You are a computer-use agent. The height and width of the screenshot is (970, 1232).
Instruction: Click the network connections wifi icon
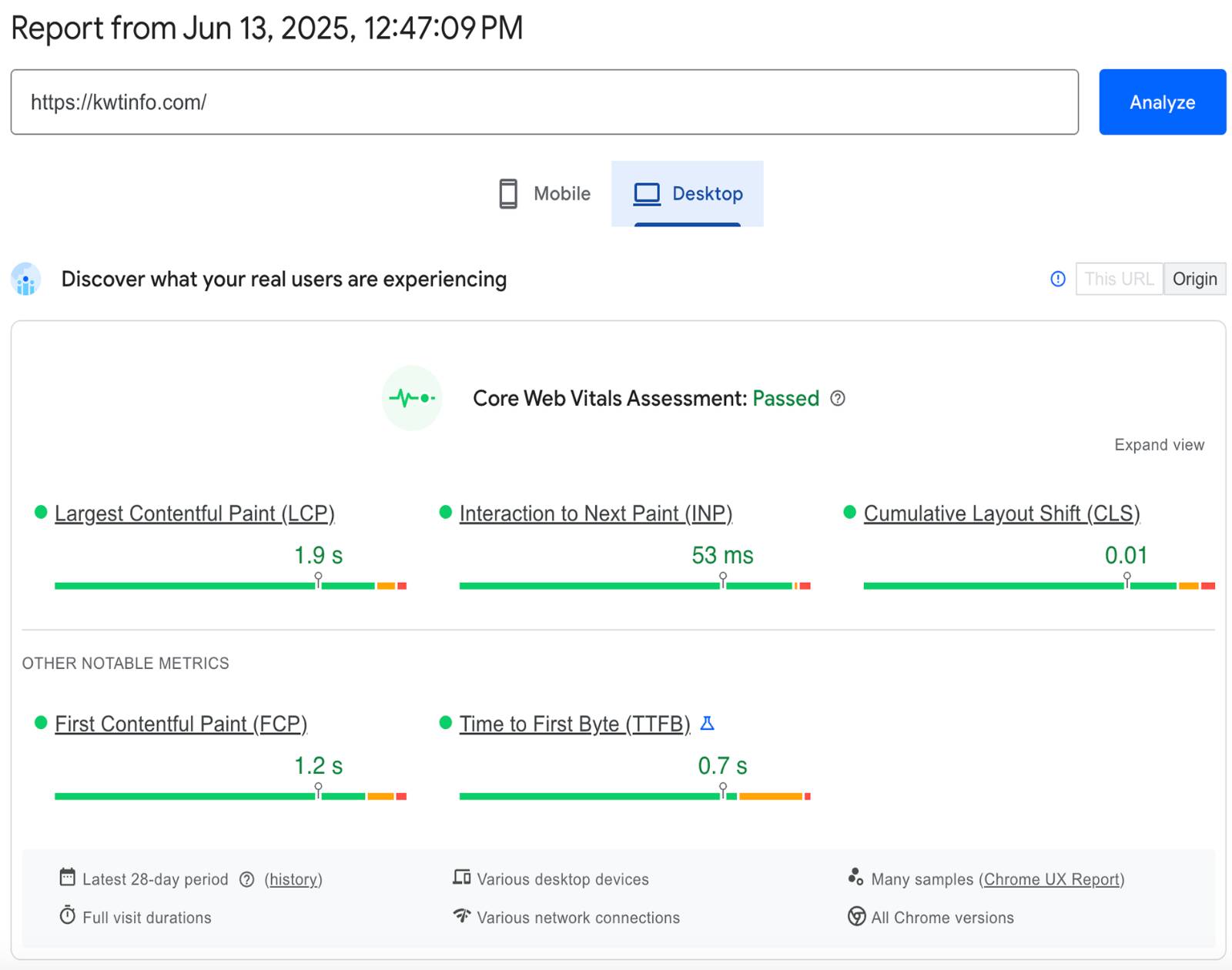[x=462, y=915]
